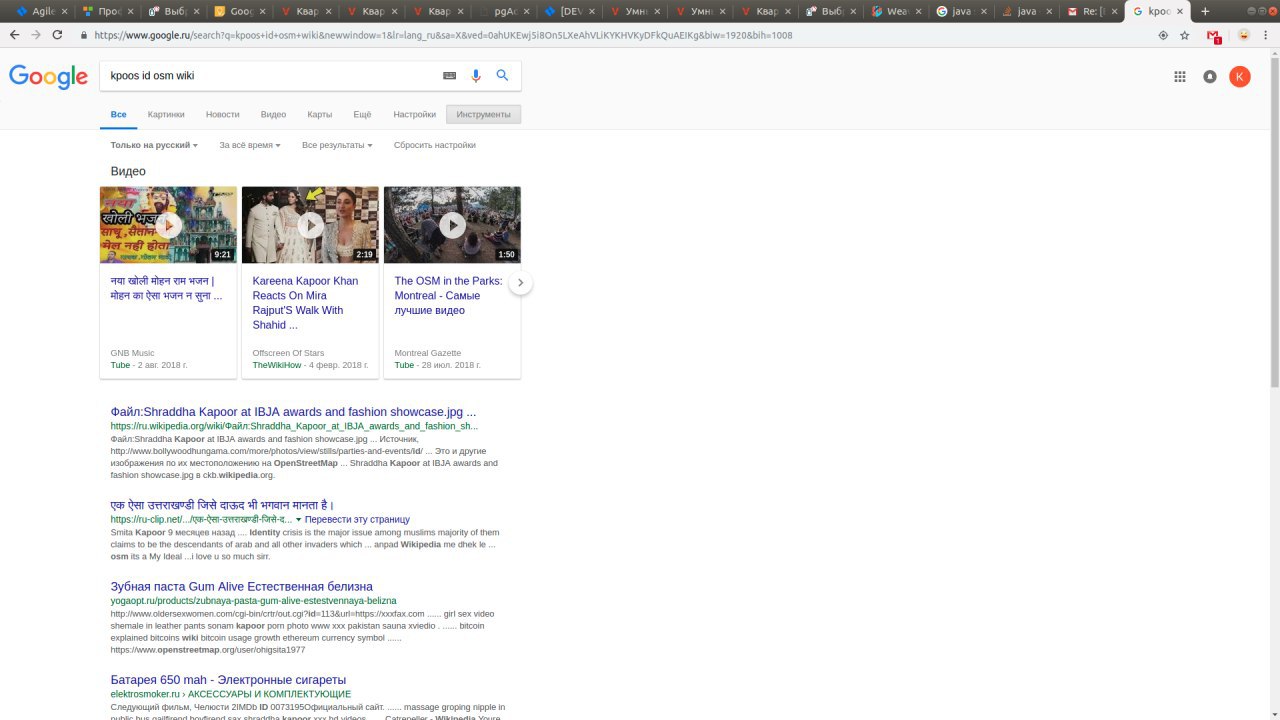Select Видео search category
The width and height of the screenshot is (1280, 720).
pos(273,114)
